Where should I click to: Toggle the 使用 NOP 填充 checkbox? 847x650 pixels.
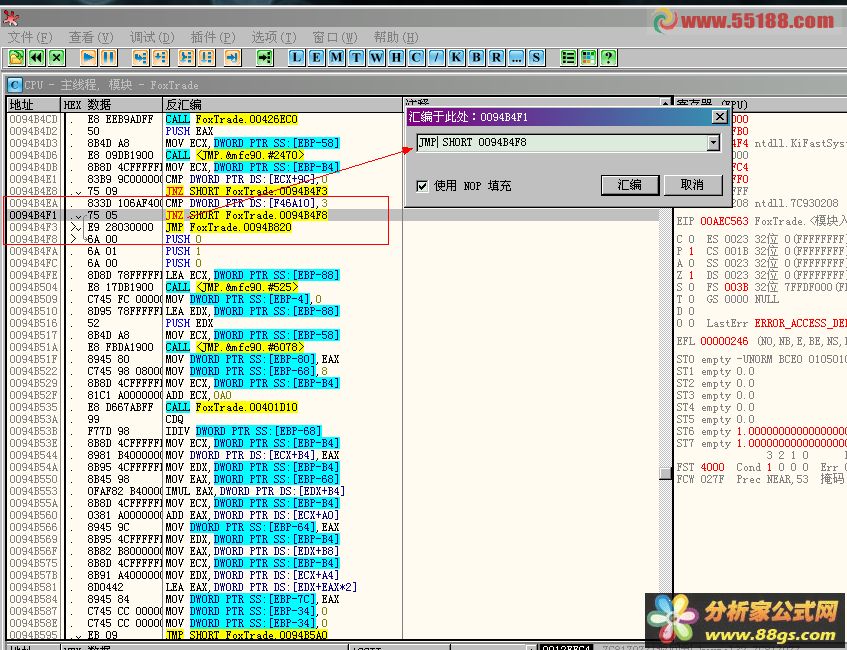[422, 186]
